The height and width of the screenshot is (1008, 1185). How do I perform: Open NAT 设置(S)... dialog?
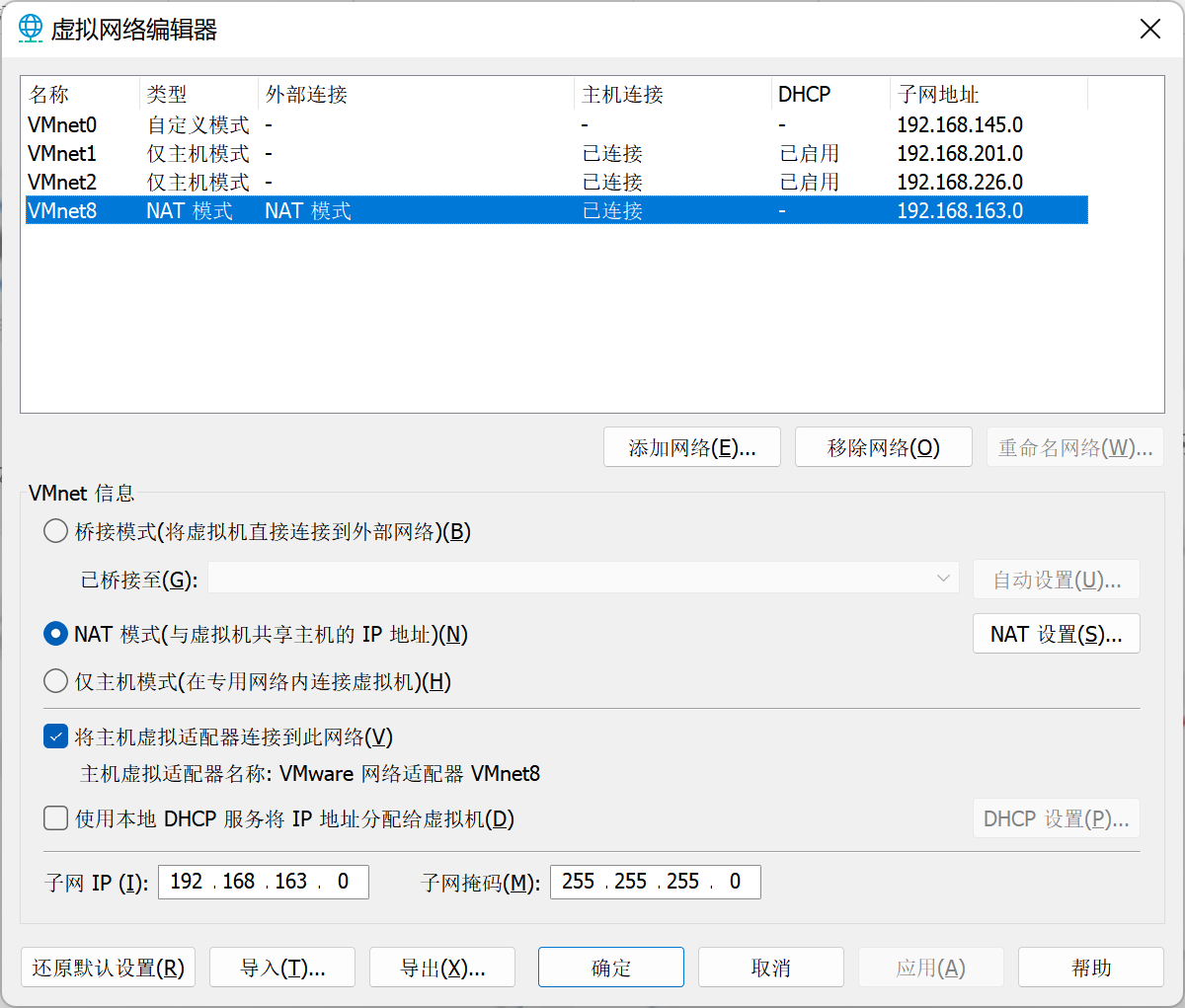coord(1057,634)
